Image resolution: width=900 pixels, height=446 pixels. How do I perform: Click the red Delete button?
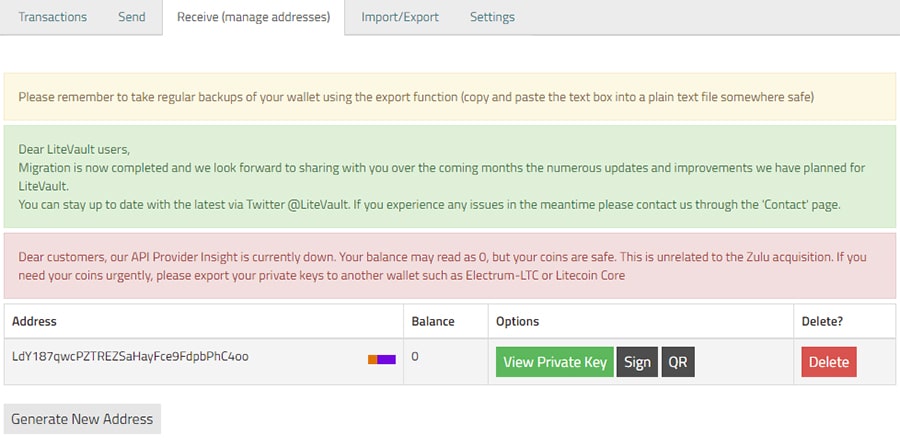(828, 362)
